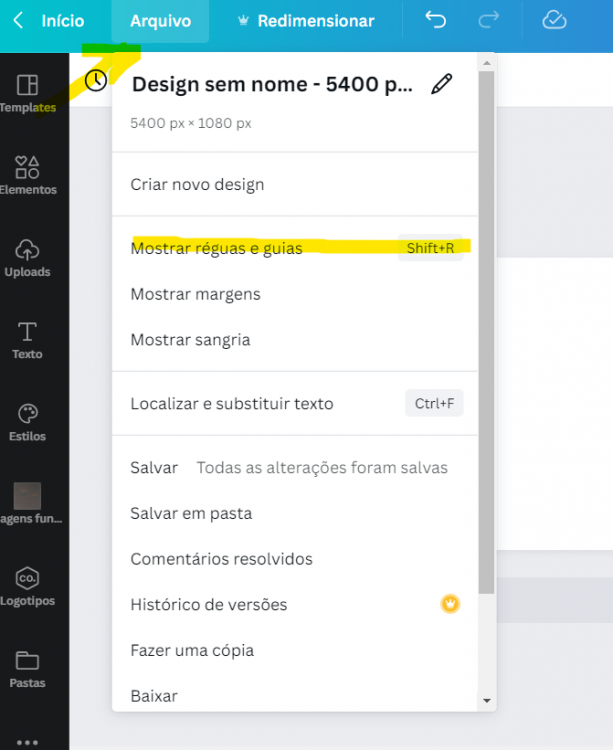The height and width of the screenshot is (750, 613).
Task: Click the redo arrow icon
Action: pos(488,20)
